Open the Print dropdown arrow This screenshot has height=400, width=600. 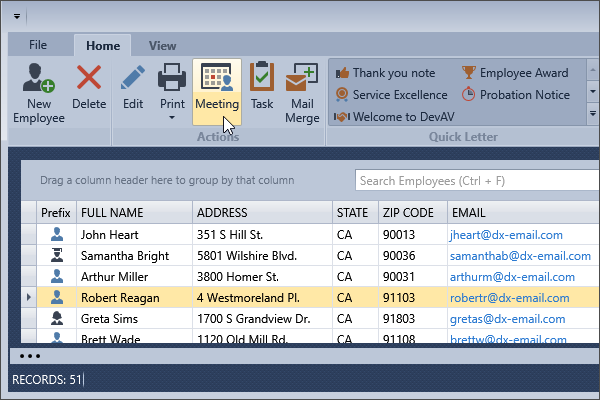click(x=172, y=118)
